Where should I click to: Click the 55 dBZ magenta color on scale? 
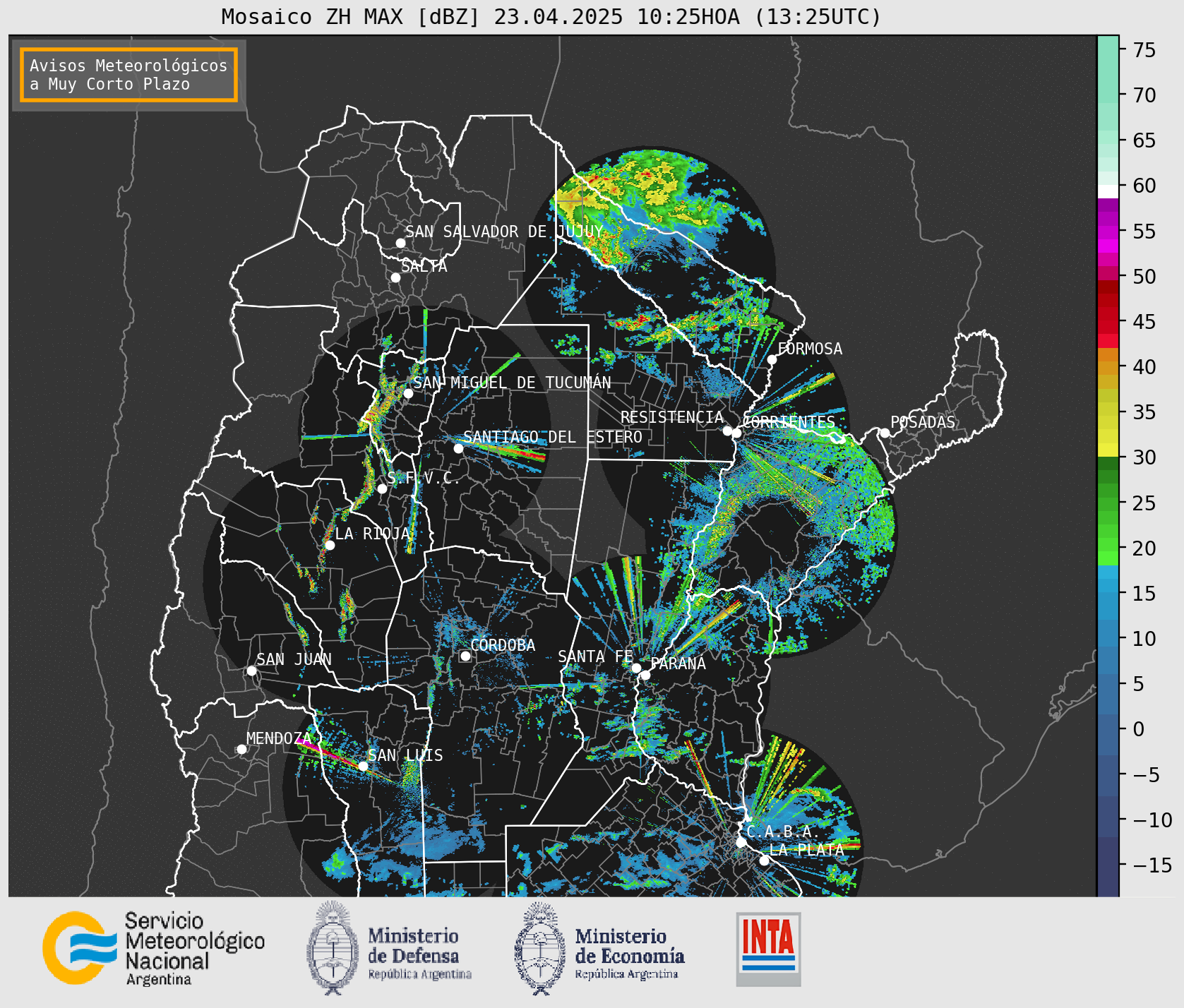(x=1108, y=232)
